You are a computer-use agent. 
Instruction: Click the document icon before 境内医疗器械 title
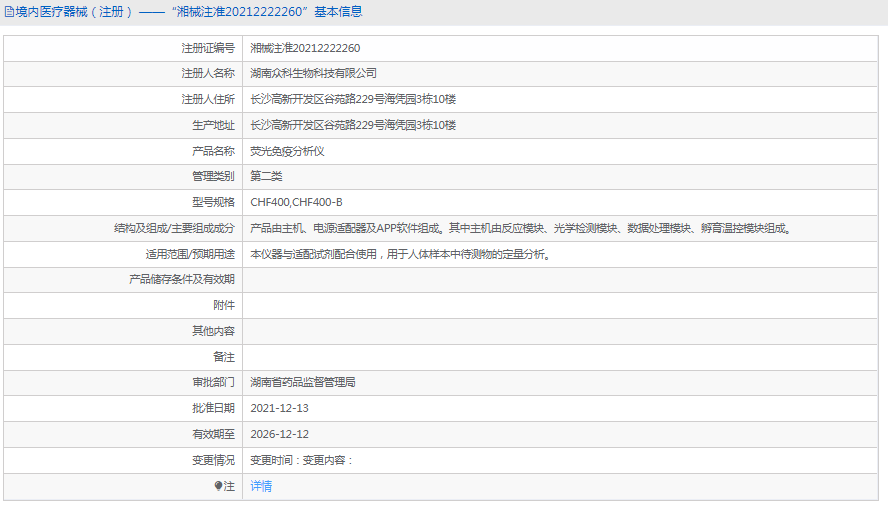10,12
